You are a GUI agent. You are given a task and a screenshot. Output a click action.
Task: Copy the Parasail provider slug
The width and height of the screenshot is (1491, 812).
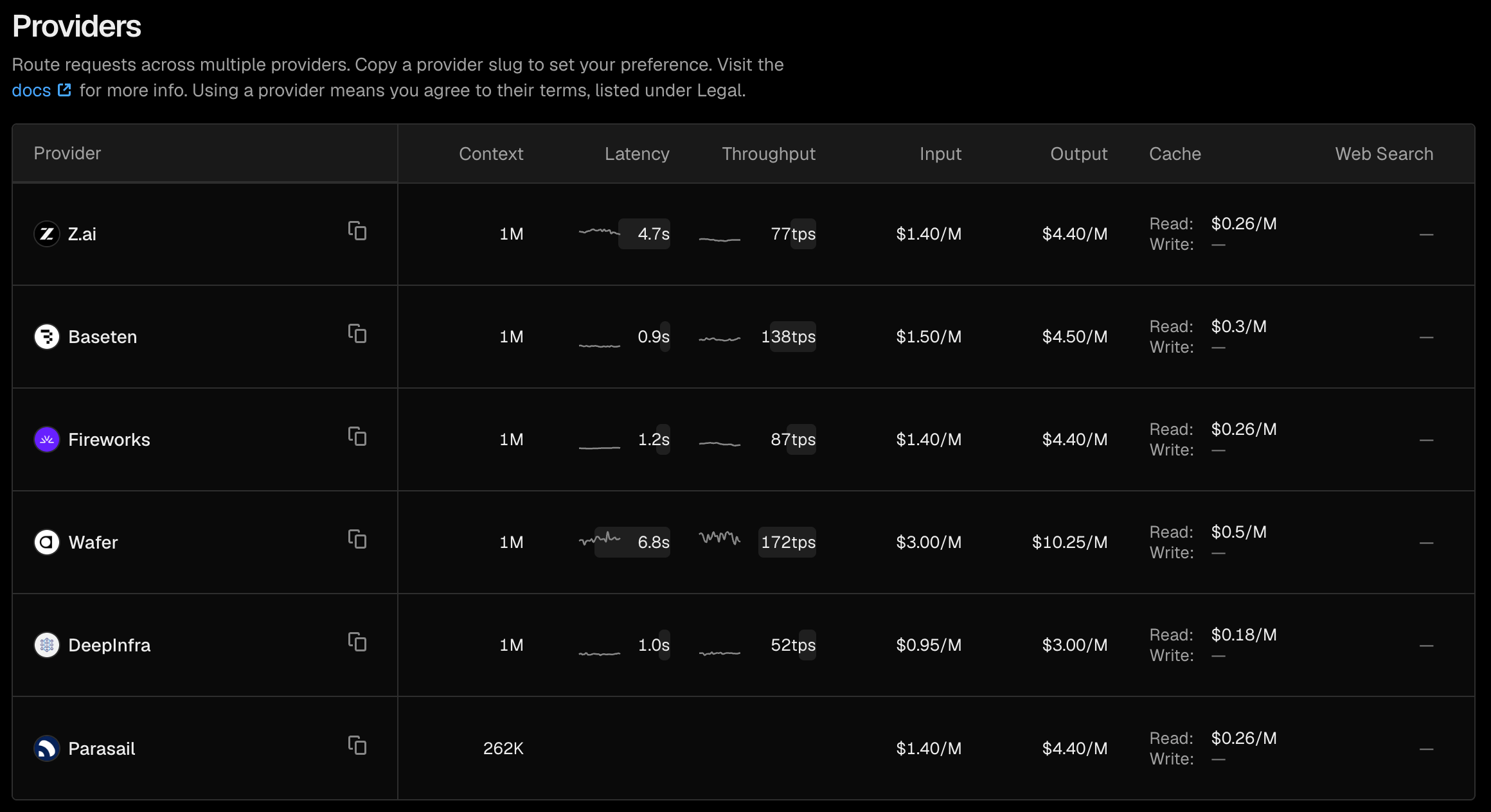(357, 745)
